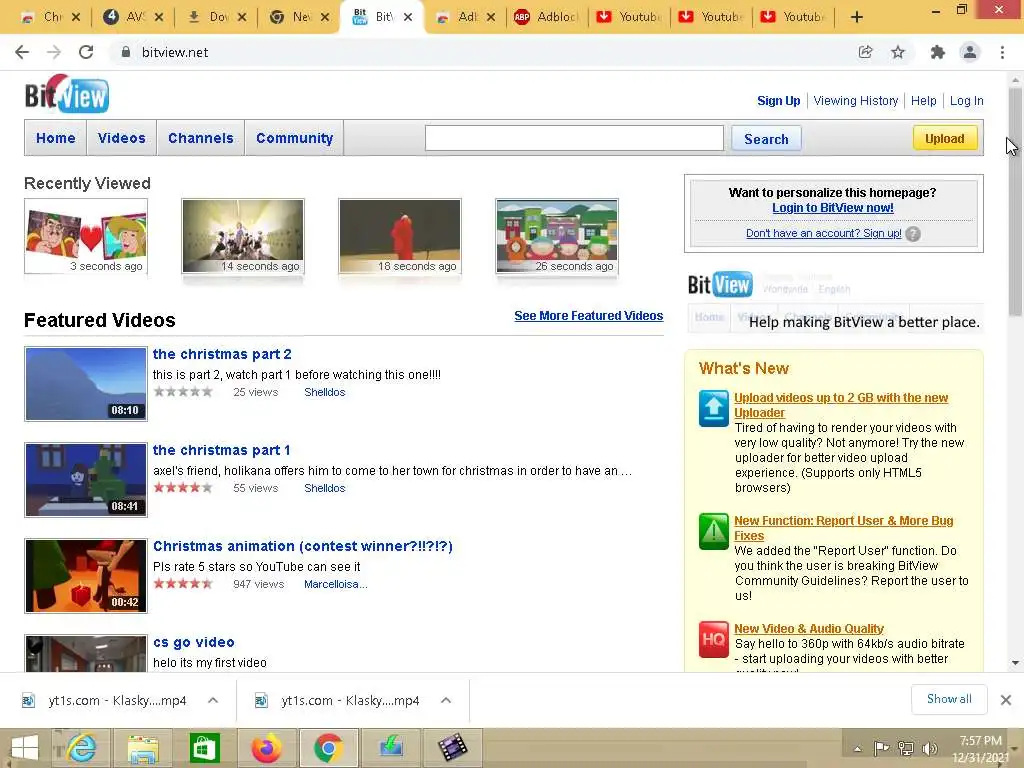Click the Log In link

967,101
